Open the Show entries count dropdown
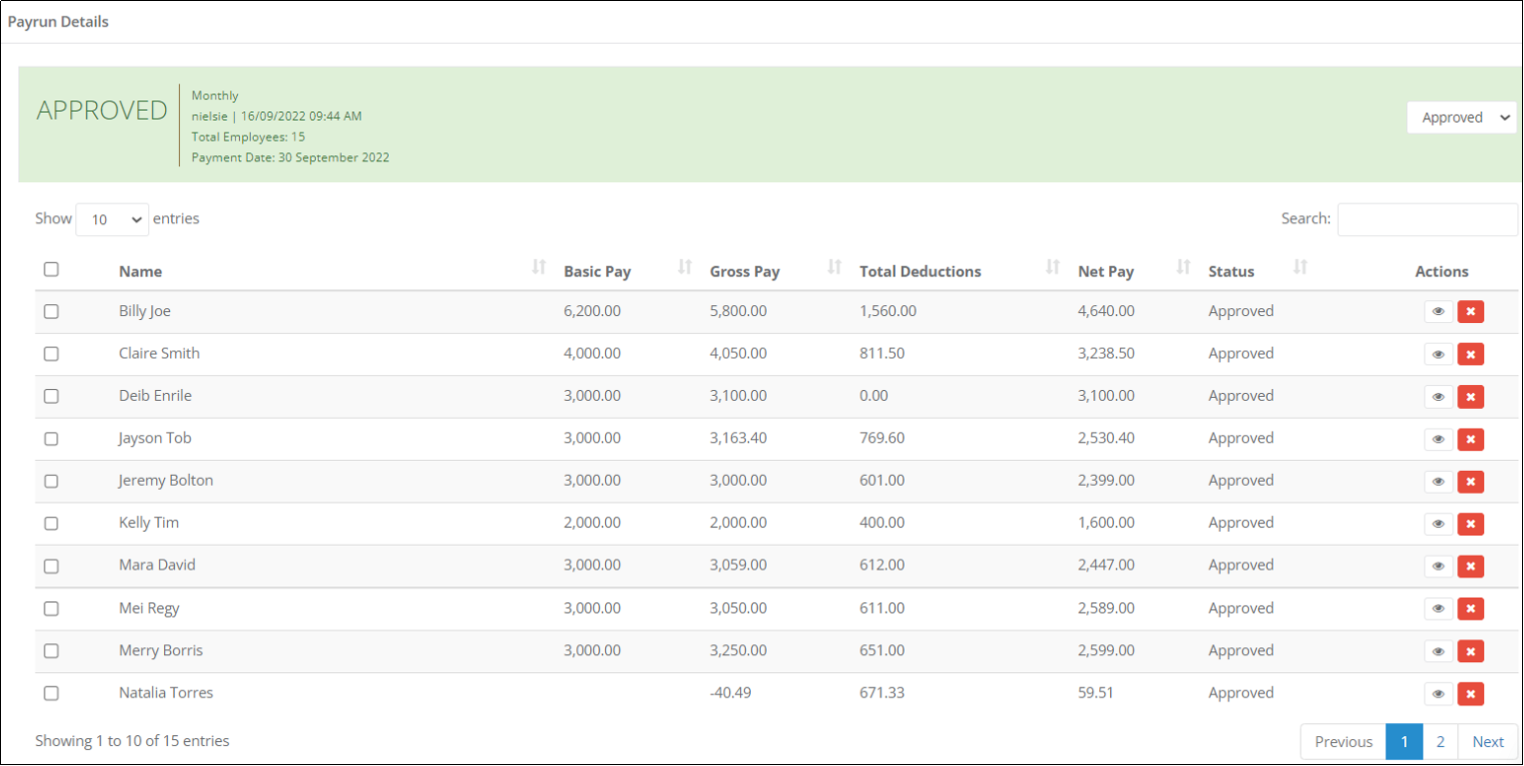Viewport: 1524px width, 766px height. [112, 219]
